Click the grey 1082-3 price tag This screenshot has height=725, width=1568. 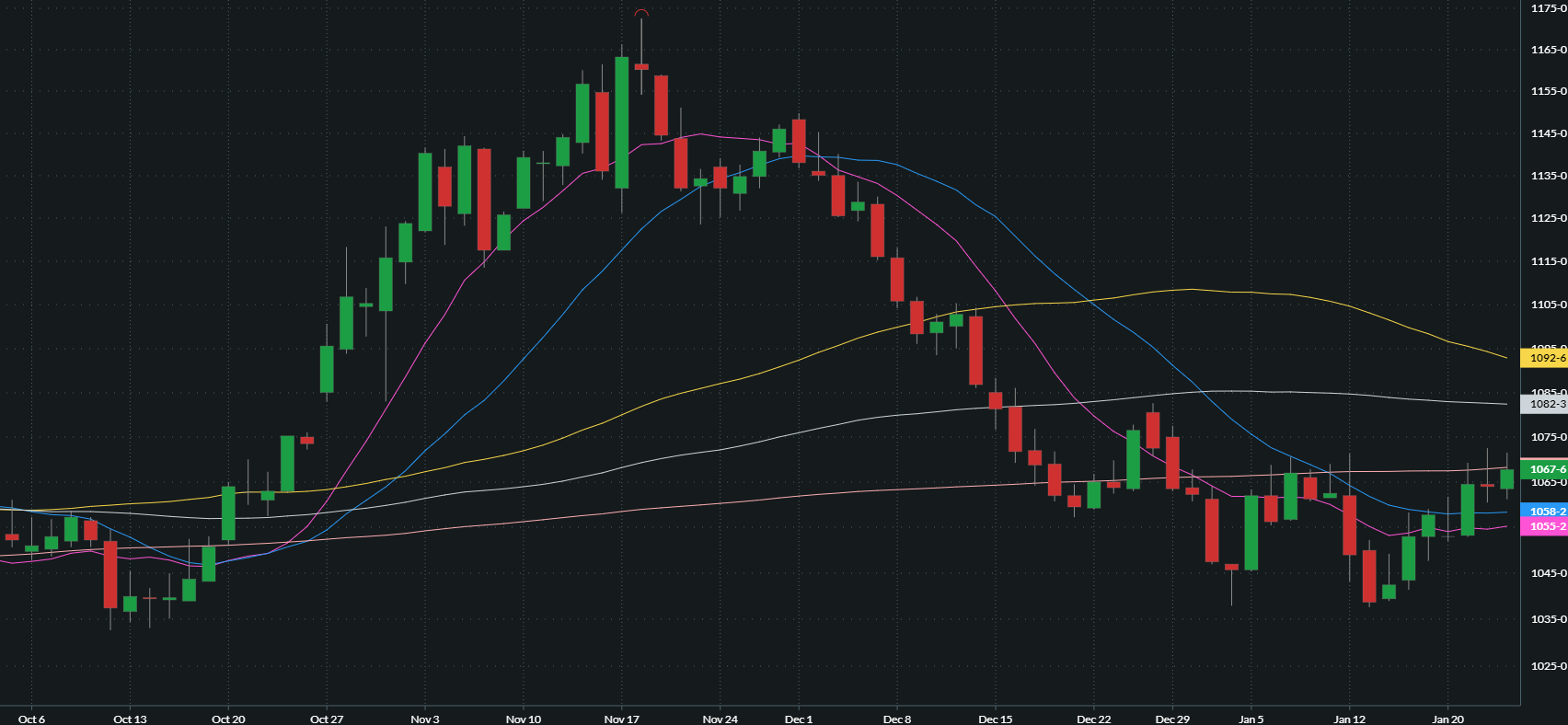coord(1545,404)
